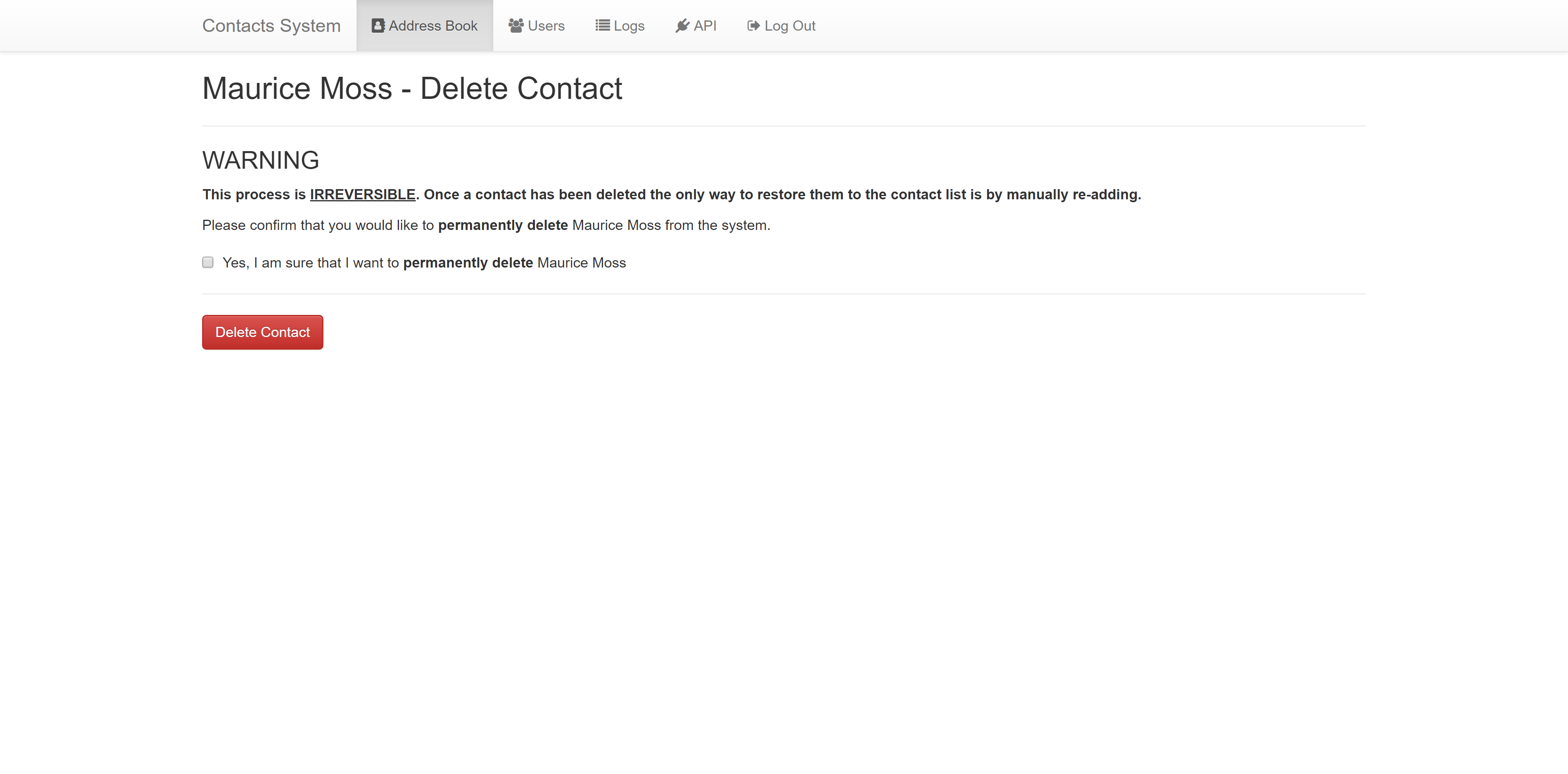The height and width of the screenshot is (774, 1568).
Task: Click the API plug icon
Action: pyautogui.click(x=682, y=26)
